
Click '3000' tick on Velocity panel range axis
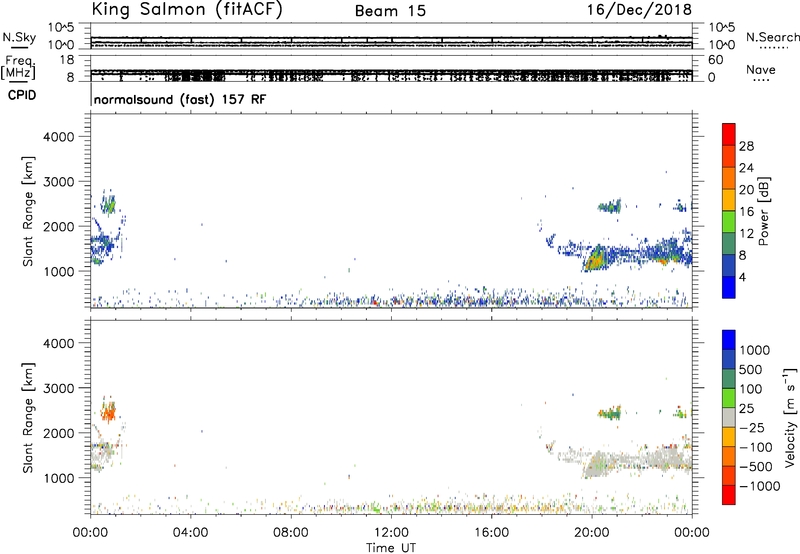(x=59, y=388)
